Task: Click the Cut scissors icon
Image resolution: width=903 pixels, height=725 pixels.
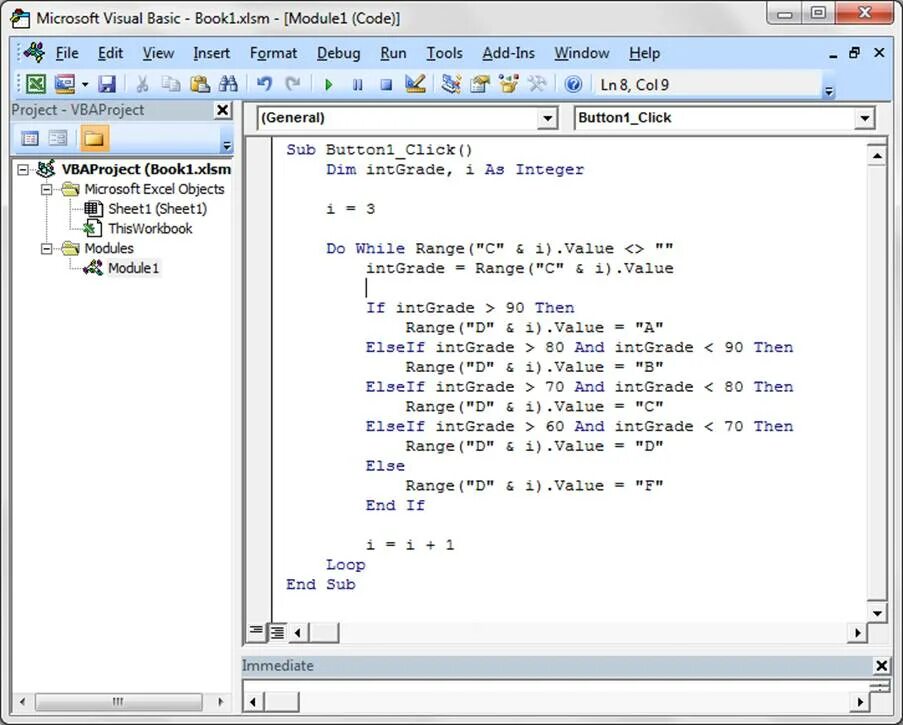Action: (x=142, y=84)
